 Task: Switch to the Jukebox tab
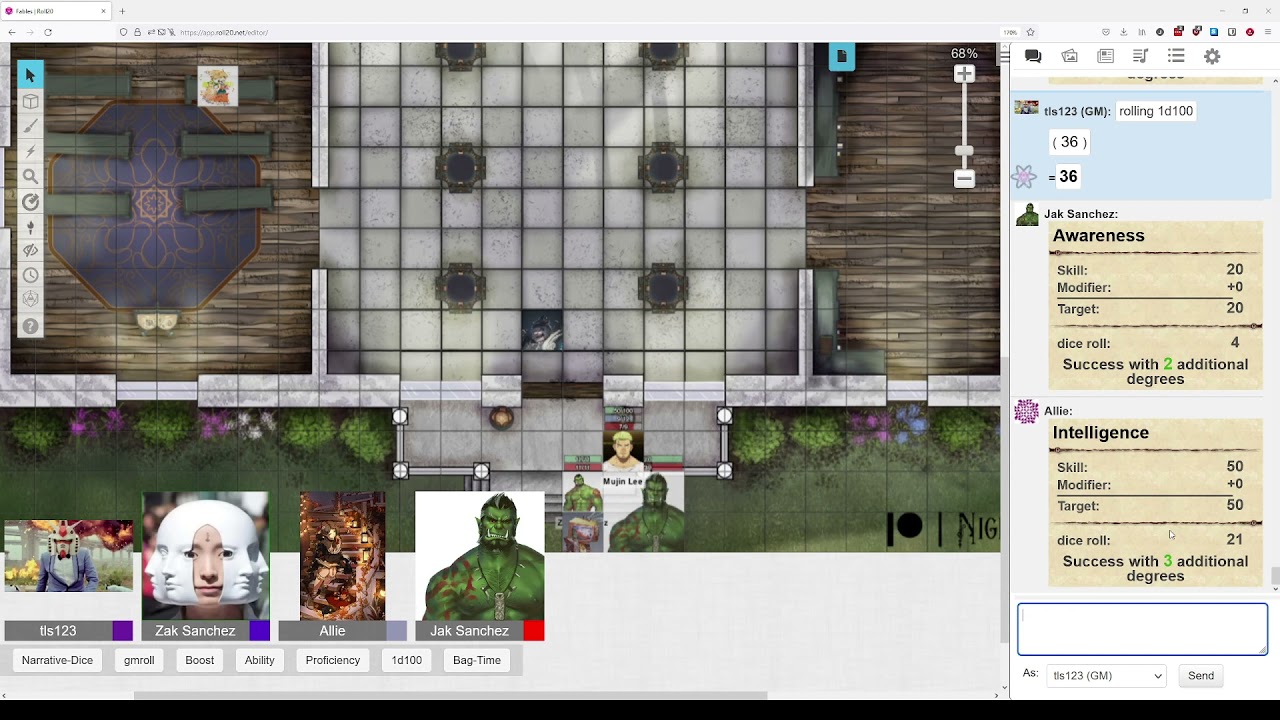[x=1140, y=57]
